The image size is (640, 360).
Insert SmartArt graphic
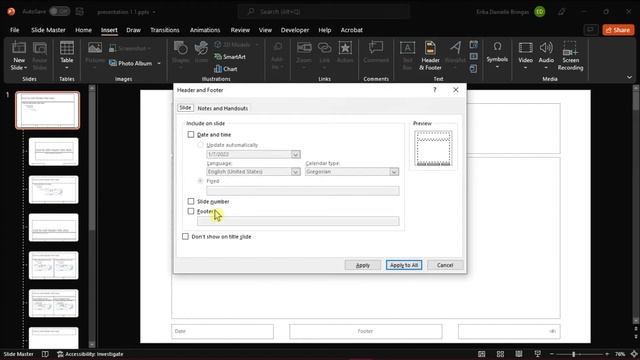pos(230,57)
